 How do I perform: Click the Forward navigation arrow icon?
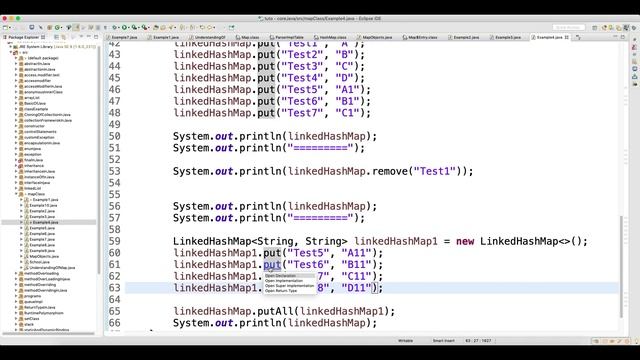pos(211,27)
